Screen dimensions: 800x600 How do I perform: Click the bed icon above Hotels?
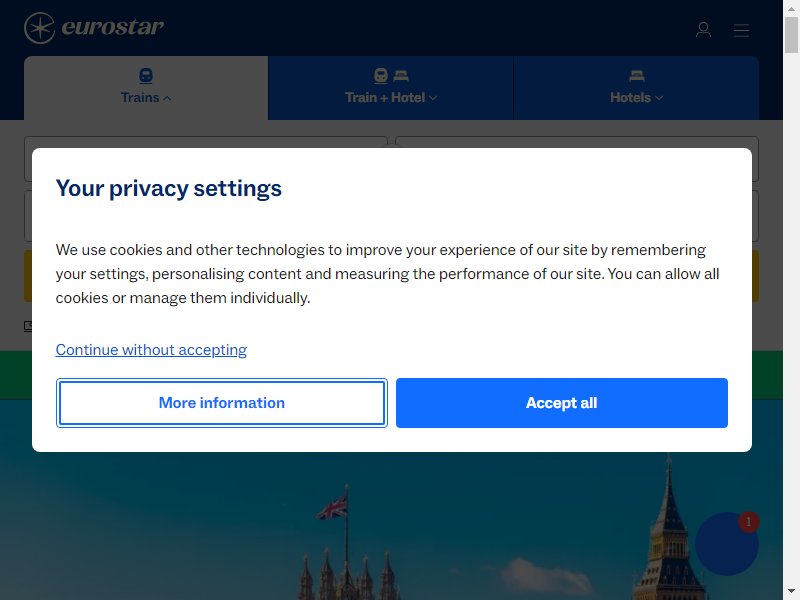pos(637,76)
